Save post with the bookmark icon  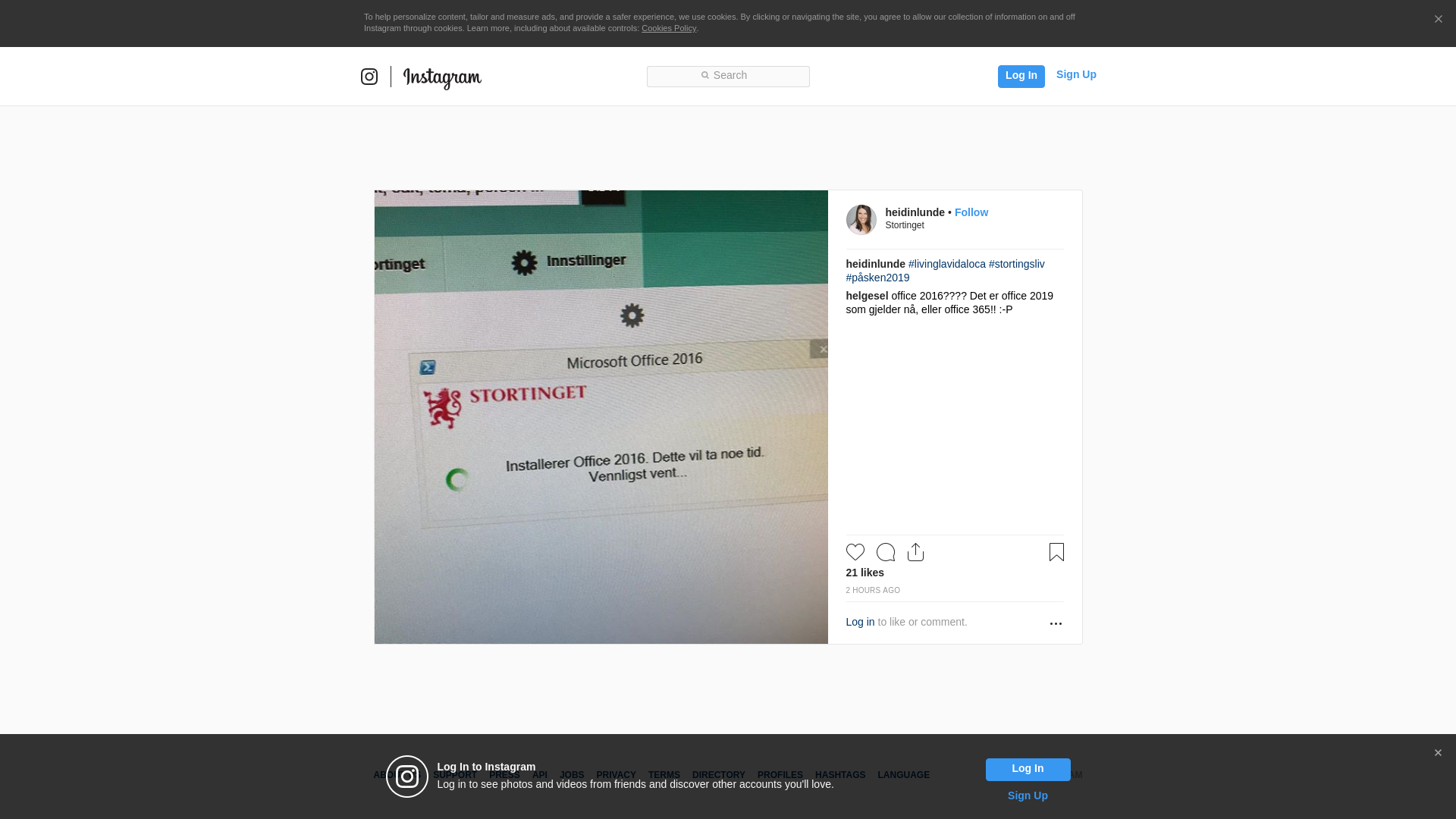click(1056, 552)
